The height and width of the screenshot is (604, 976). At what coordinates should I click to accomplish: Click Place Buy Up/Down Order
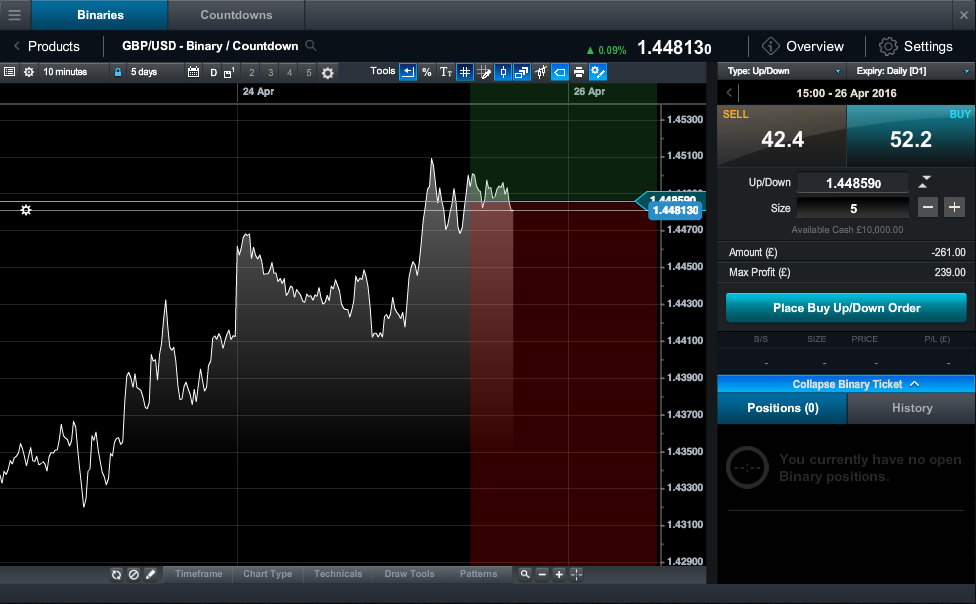coord(846,308)
